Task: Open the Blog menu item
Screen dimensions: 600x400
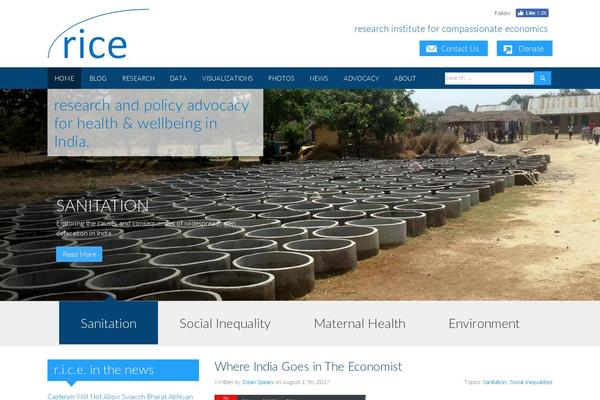Action: point(98,78)
